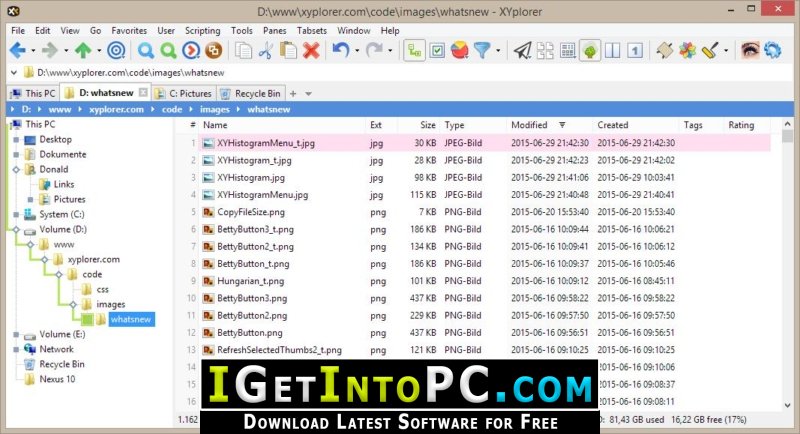Click the blue Undo arrow
Screen dimensions: 800x434
coord(340,50)
